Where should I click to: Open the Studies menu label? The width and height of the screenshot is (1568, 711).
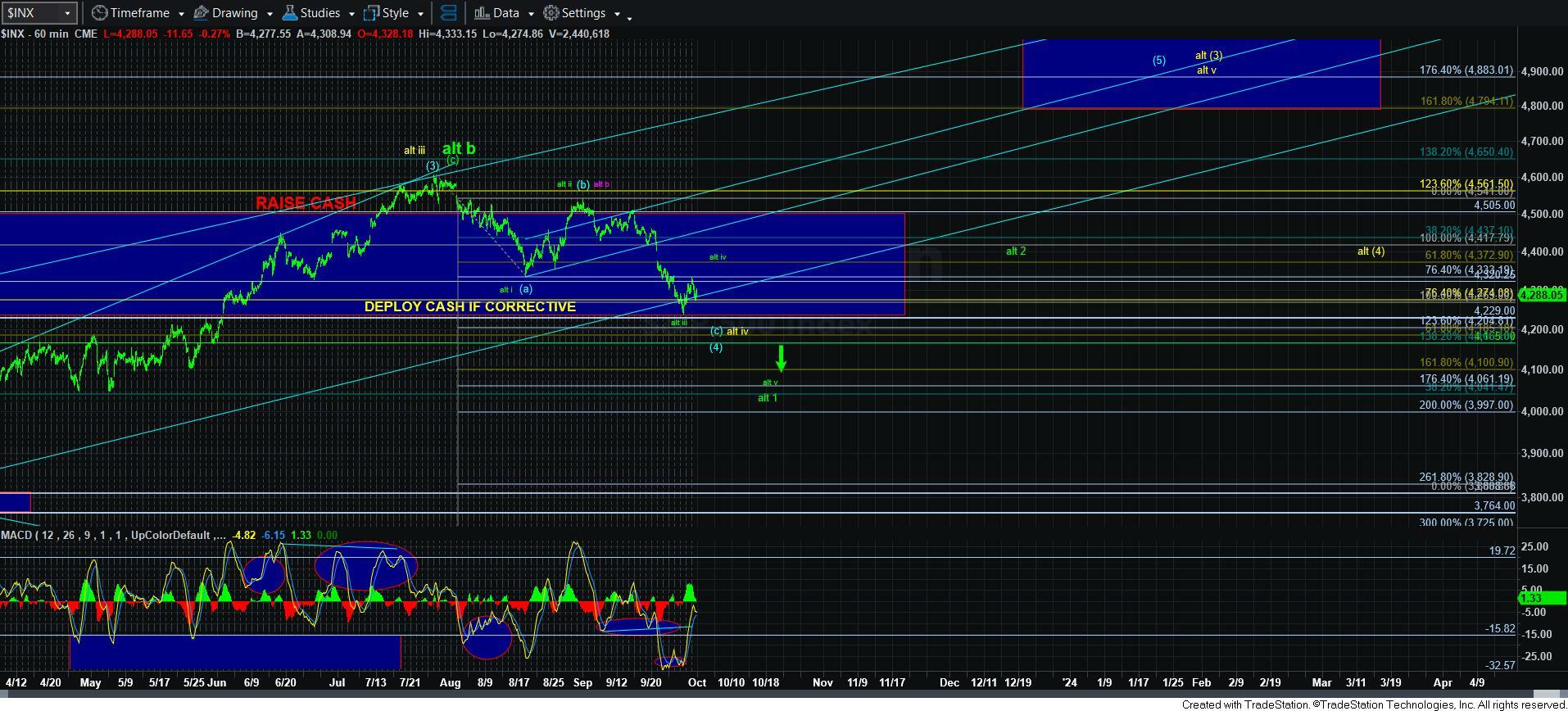click(320, 13)
